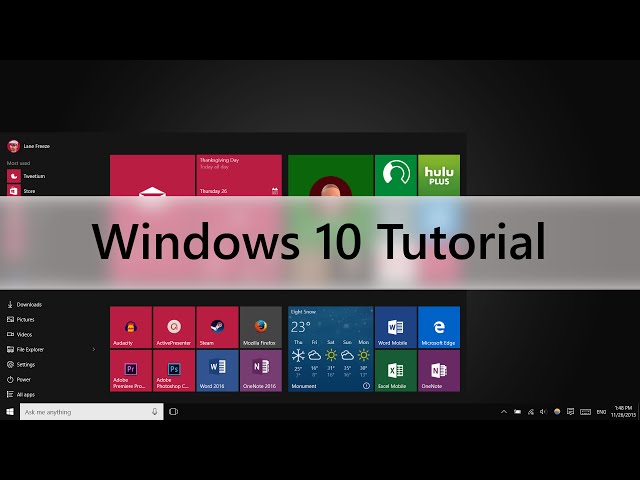The image size is (640, 480).
Task: Open the Weather tile showing 23°
Action: pyautogui.click(x=331, y=349)
